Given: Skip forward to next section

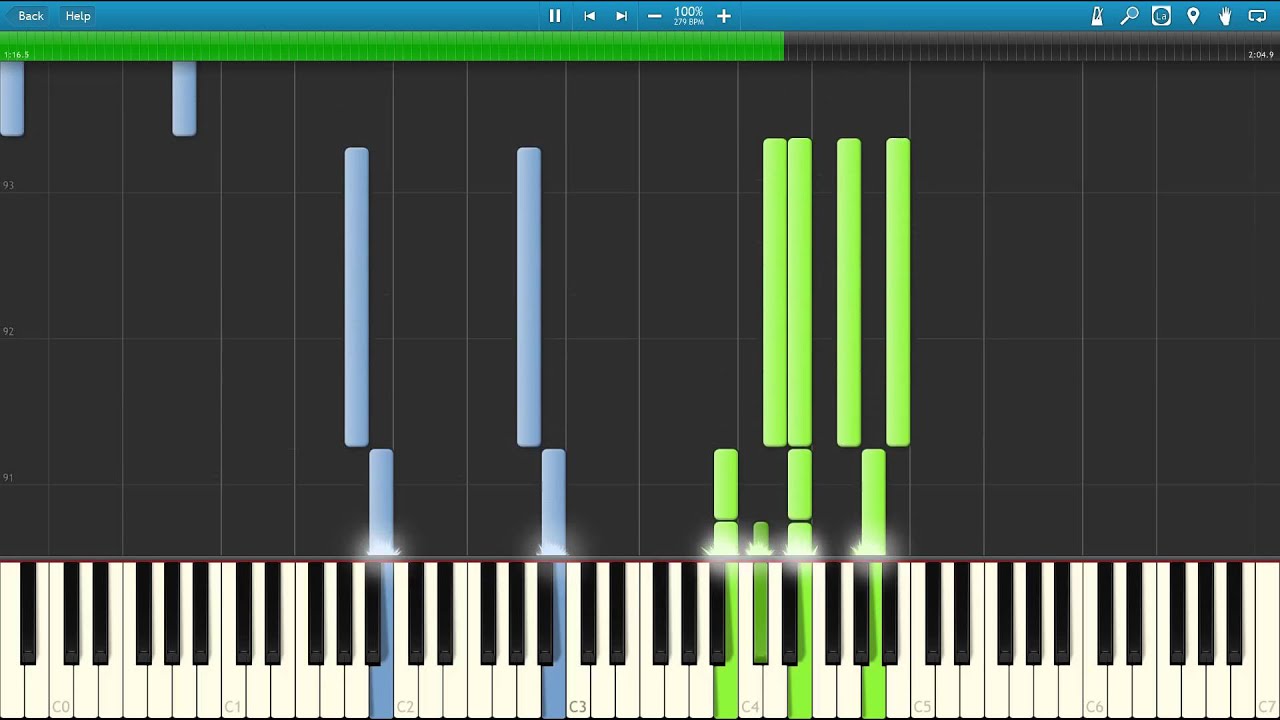Looking at the screenshot, I should (x=621, y=16).
